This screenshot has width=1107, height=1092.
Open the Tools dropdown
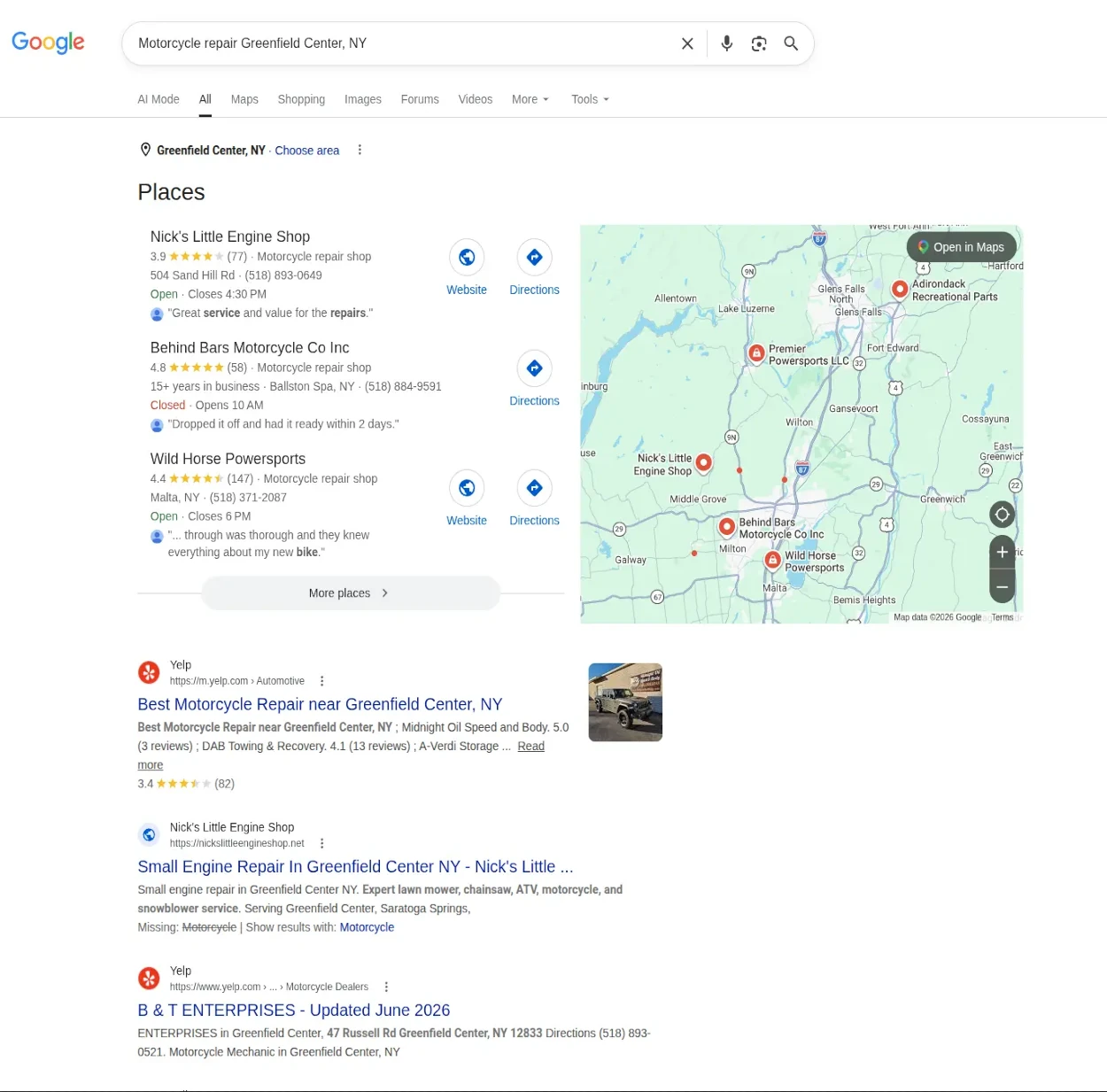tap(590, 99)
